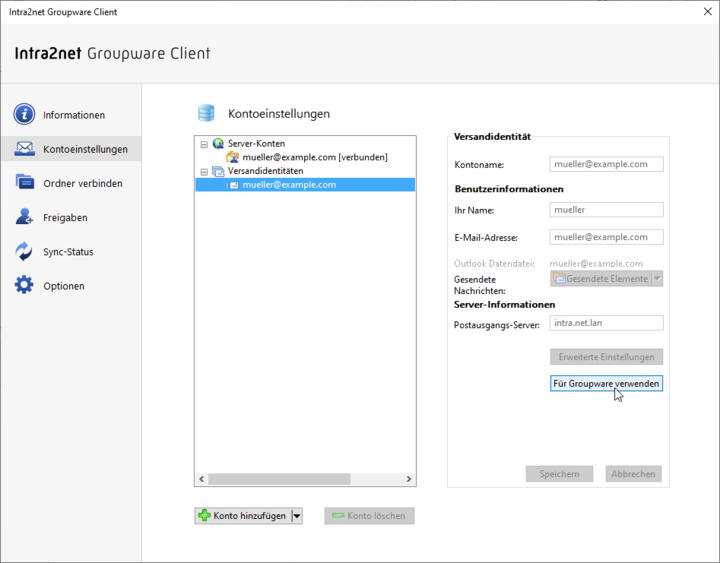The height and width of the screenshot is (563, 720).
Task: Click the Outlook Datendatei value mueller@example.com
Action: click(x=596, y=264)
